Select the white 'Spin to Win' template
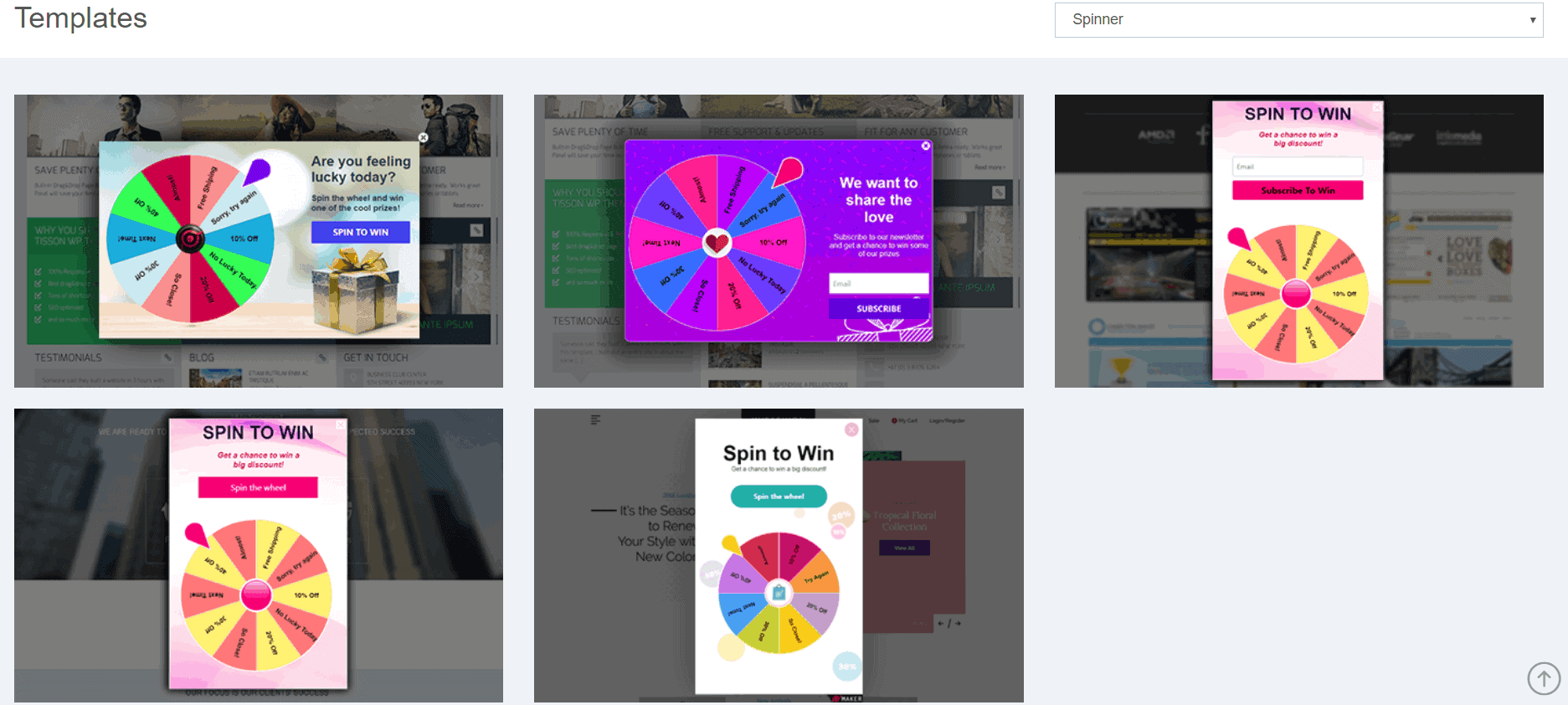This screenshot has width=1568, height=705. [x=779, y=555]
